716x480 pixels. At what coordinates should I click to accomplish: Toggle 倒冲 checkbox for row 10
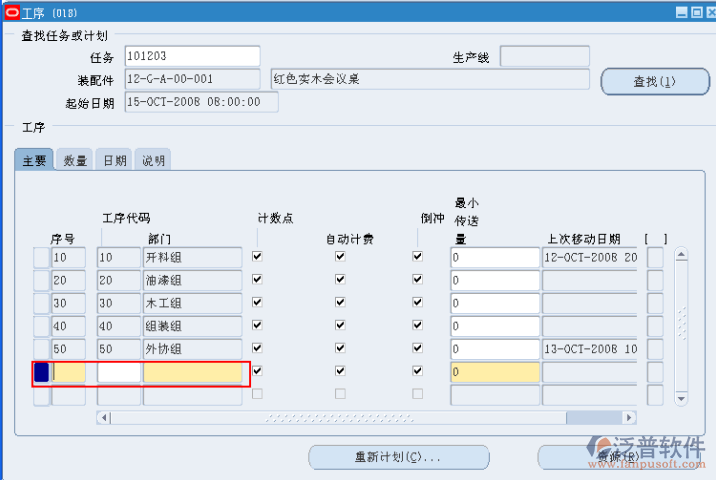point(417,256)
